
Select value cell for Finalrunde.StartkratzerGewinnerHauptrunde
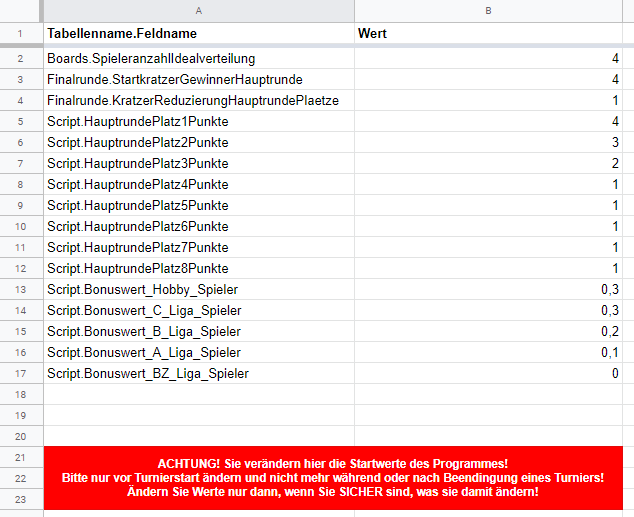(x=488, y=80)
